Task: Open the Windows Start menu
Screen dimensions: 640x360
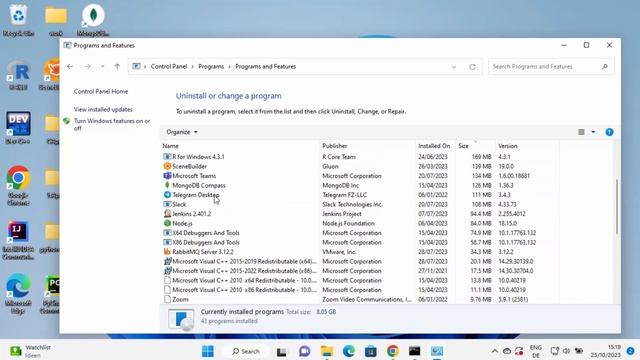Action: coord(207,351)
